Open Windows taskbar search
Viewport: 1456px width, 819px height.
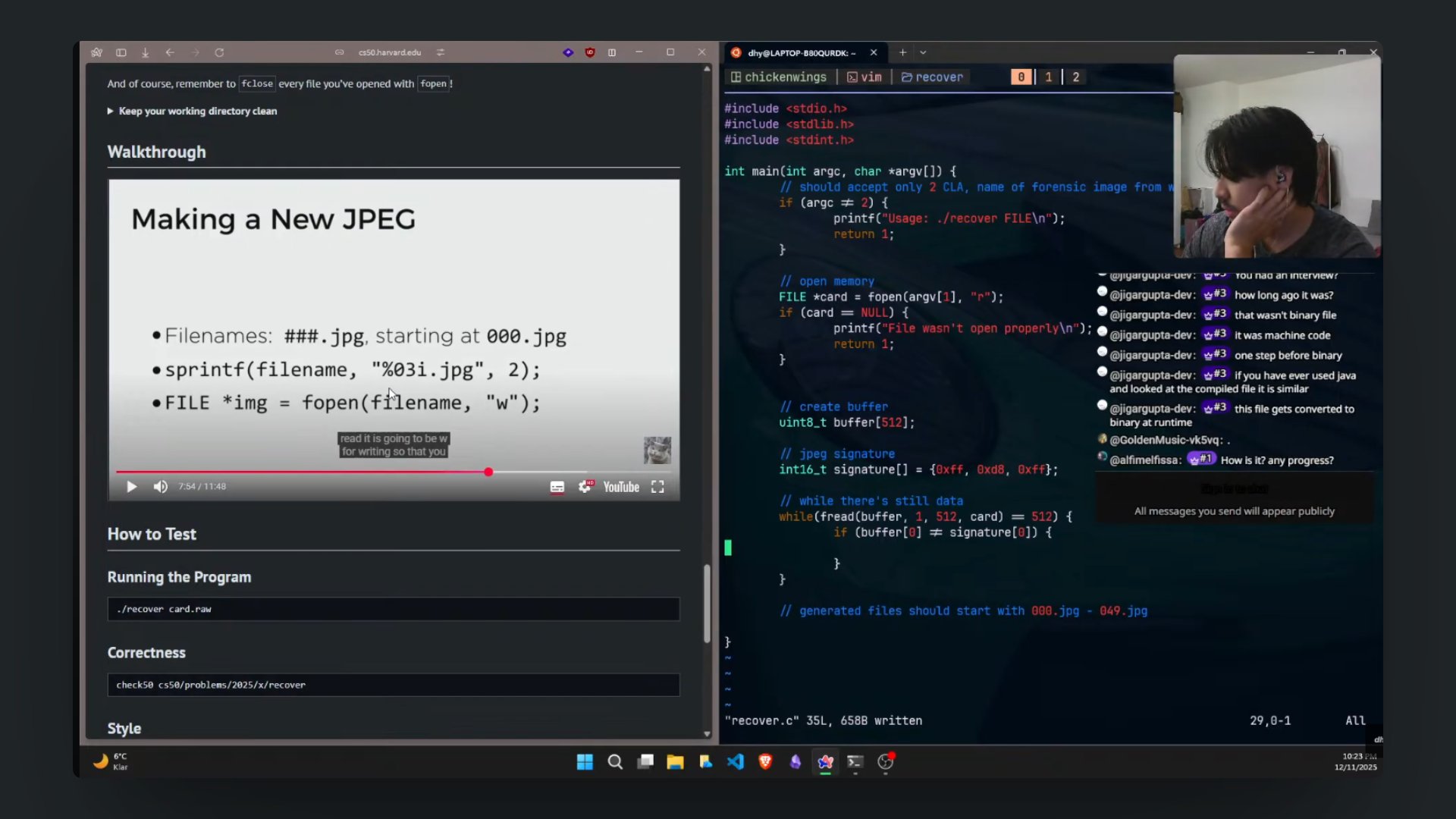[x=615, y=762]
